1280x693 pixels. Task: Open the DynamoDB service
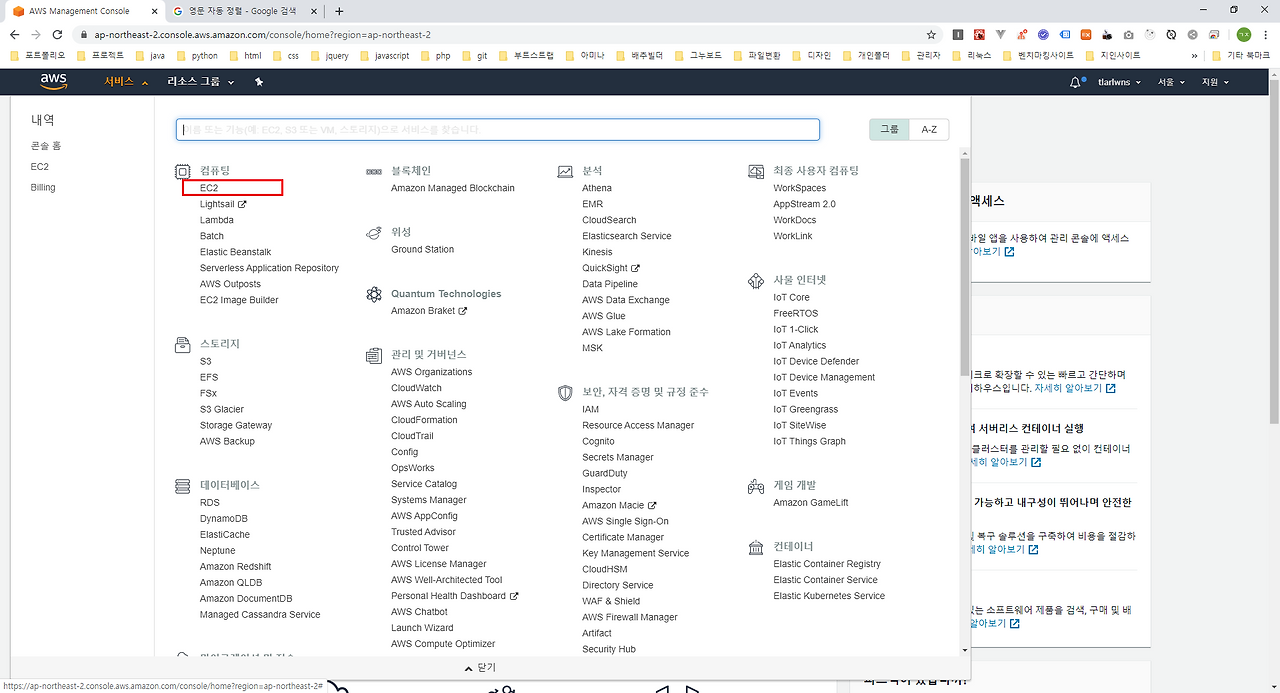click(224, 519)
